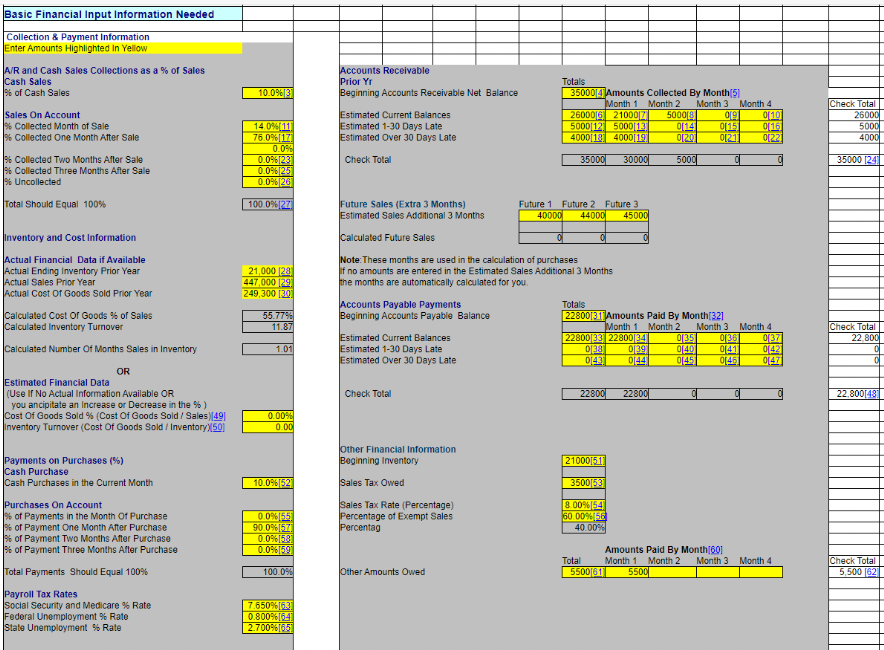The width and height of the screenshot is (884, 650).
Task: Open footnote [52] for Cash Purchases in Current Month
Action: [286, 483]
